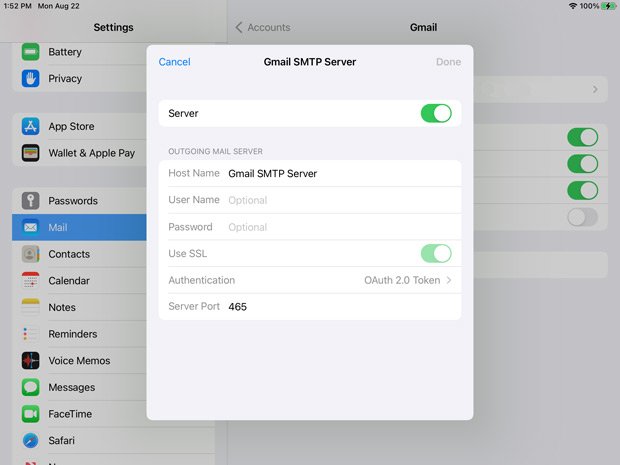Go back using the Accounts chevron
The width and height of the screenshot is (620, 465).
click(x=238, y=27)
